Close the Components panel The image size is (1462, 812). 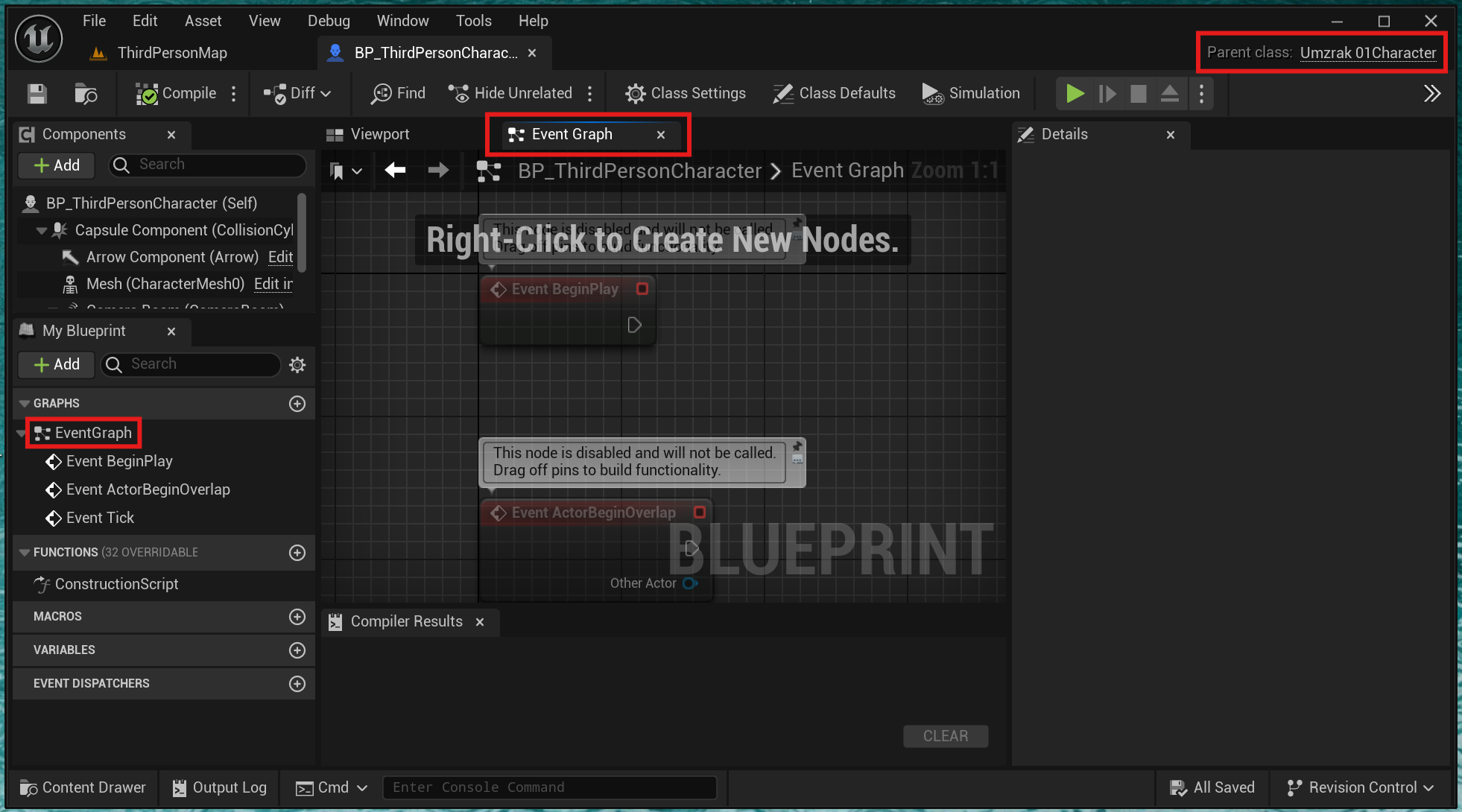171,135
